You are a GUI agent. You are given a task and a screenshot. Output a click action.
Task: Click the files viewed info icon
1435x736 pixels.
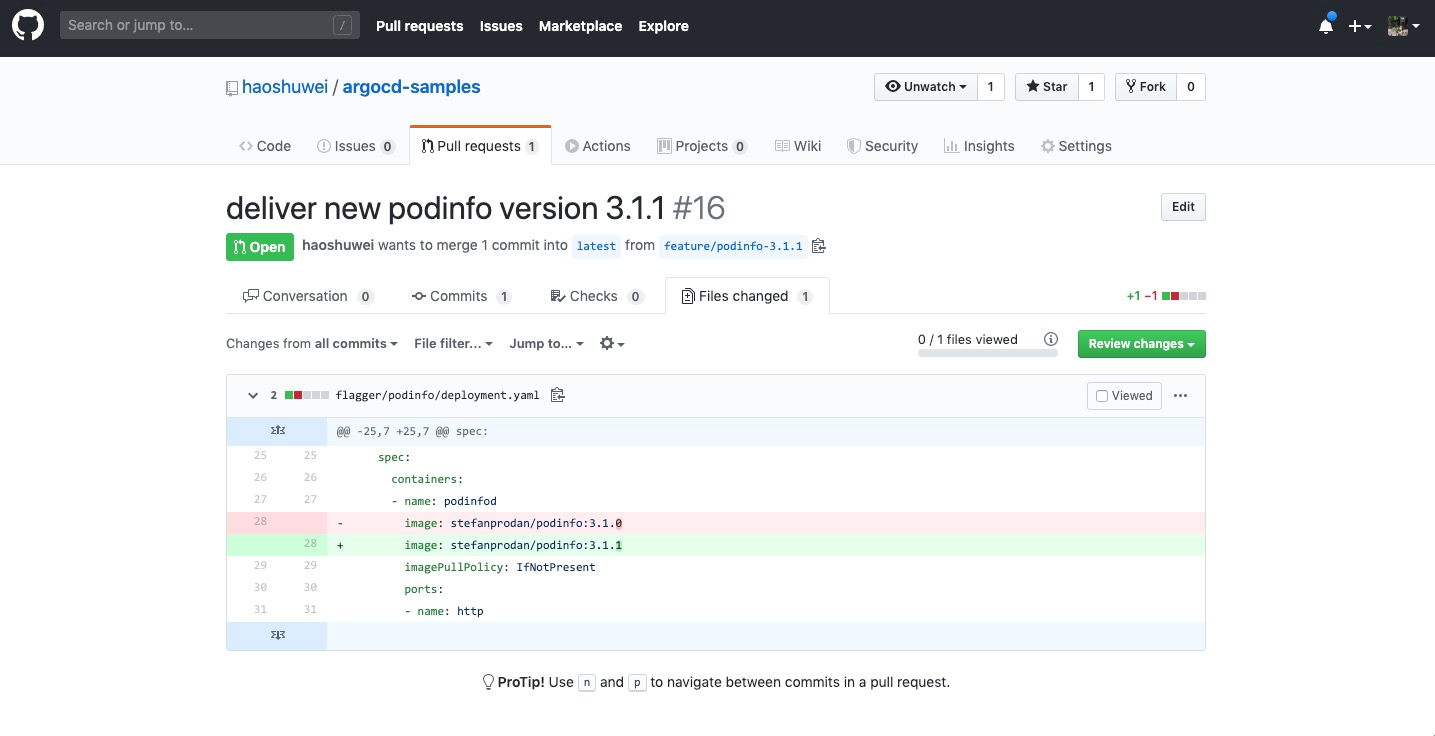click(1051, 339)
